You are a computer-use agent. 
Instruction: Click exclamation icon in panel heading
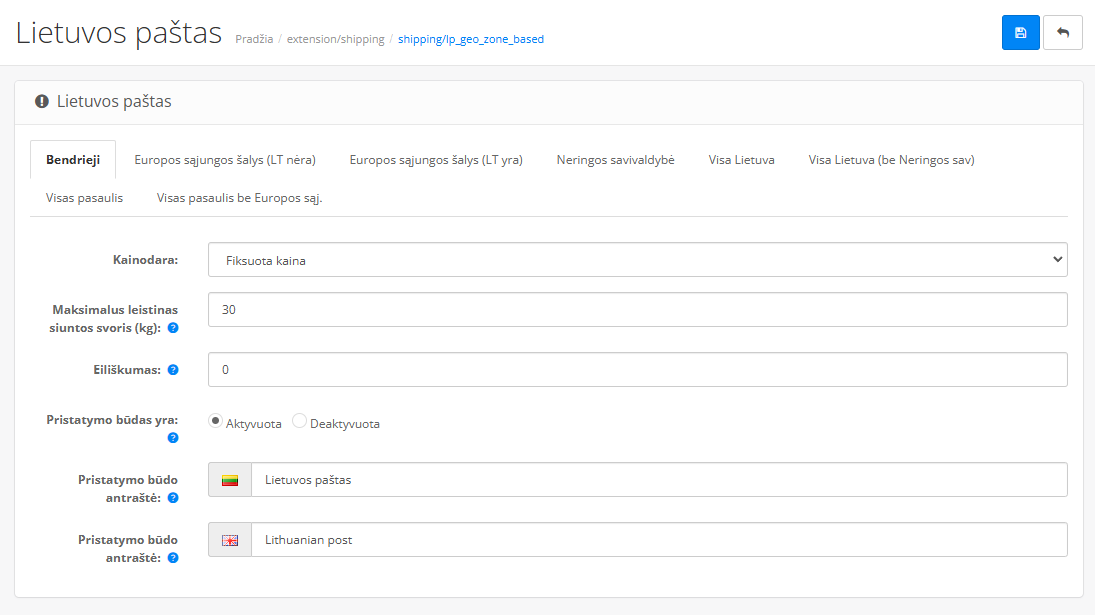coord(42,102)
